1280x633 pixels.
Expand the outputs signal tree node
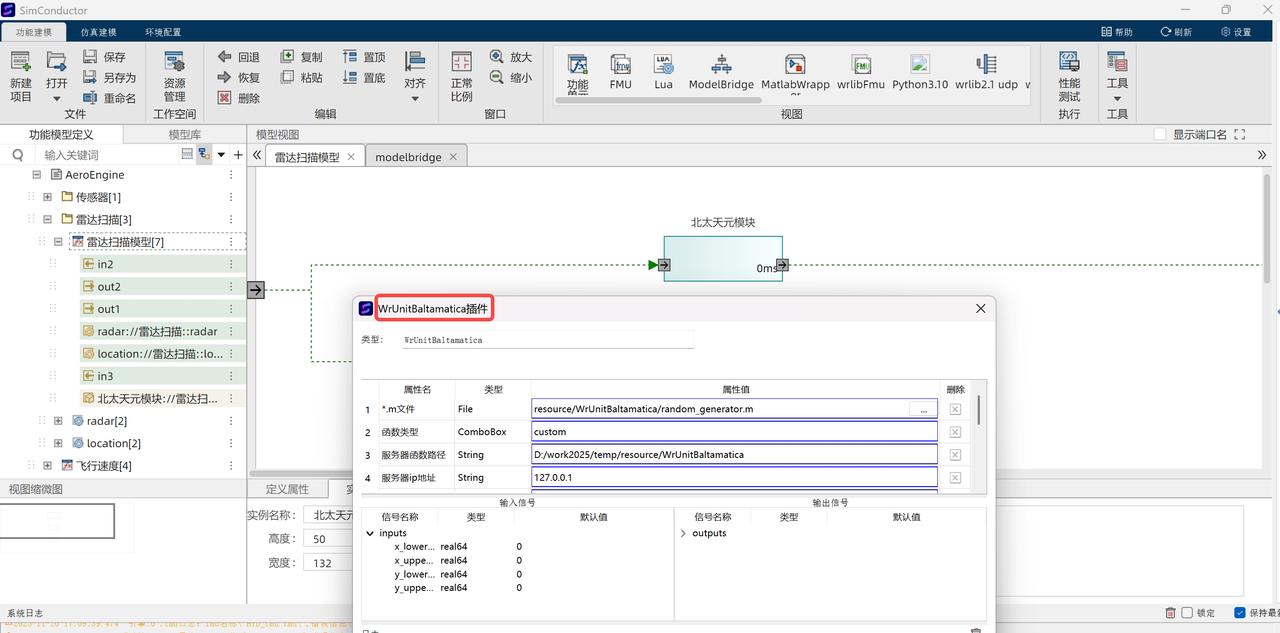(x=683, y=533)
